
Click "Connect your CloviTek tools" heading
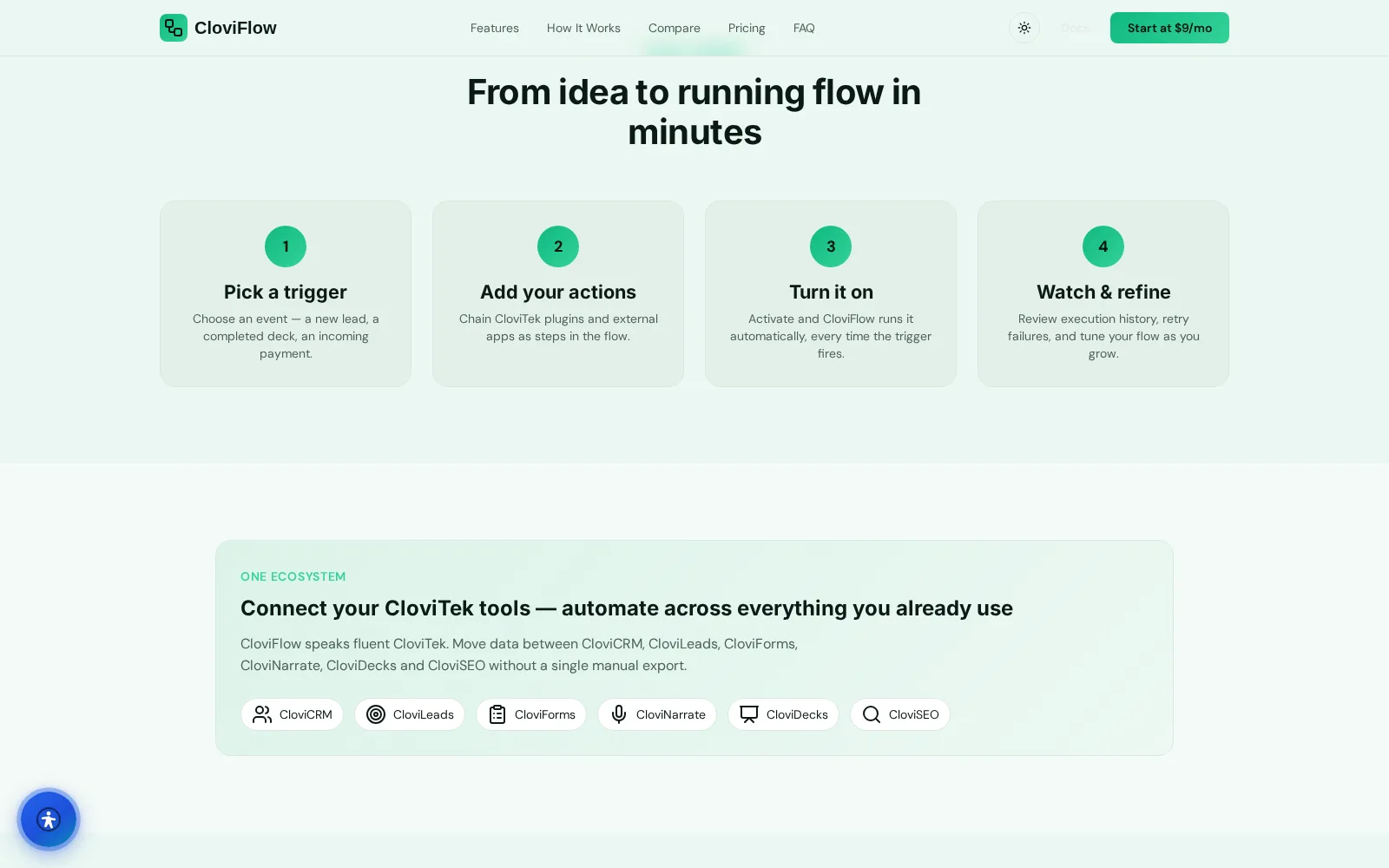coord(627,608)
